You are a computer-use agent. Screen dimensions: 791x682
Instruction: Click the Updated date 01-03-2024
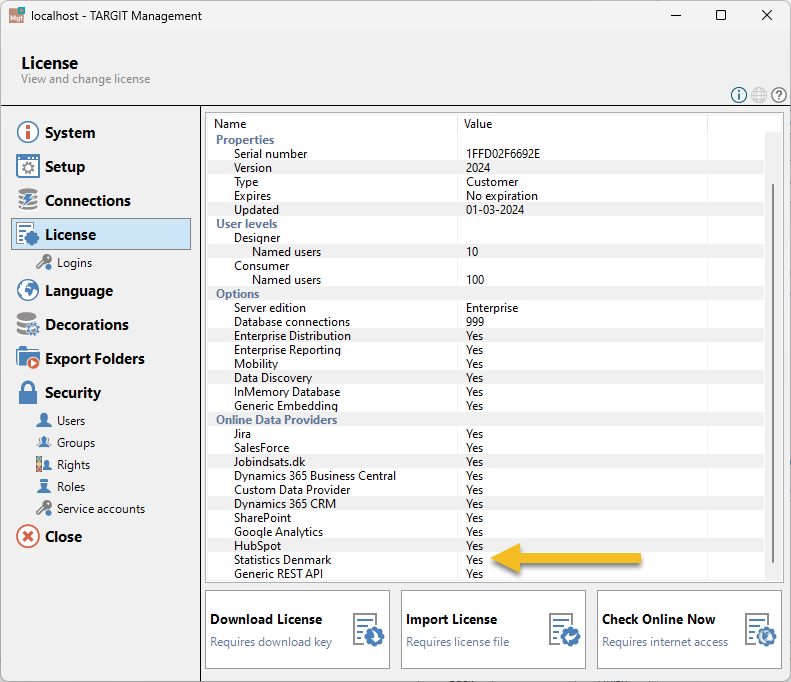point(494,210)
